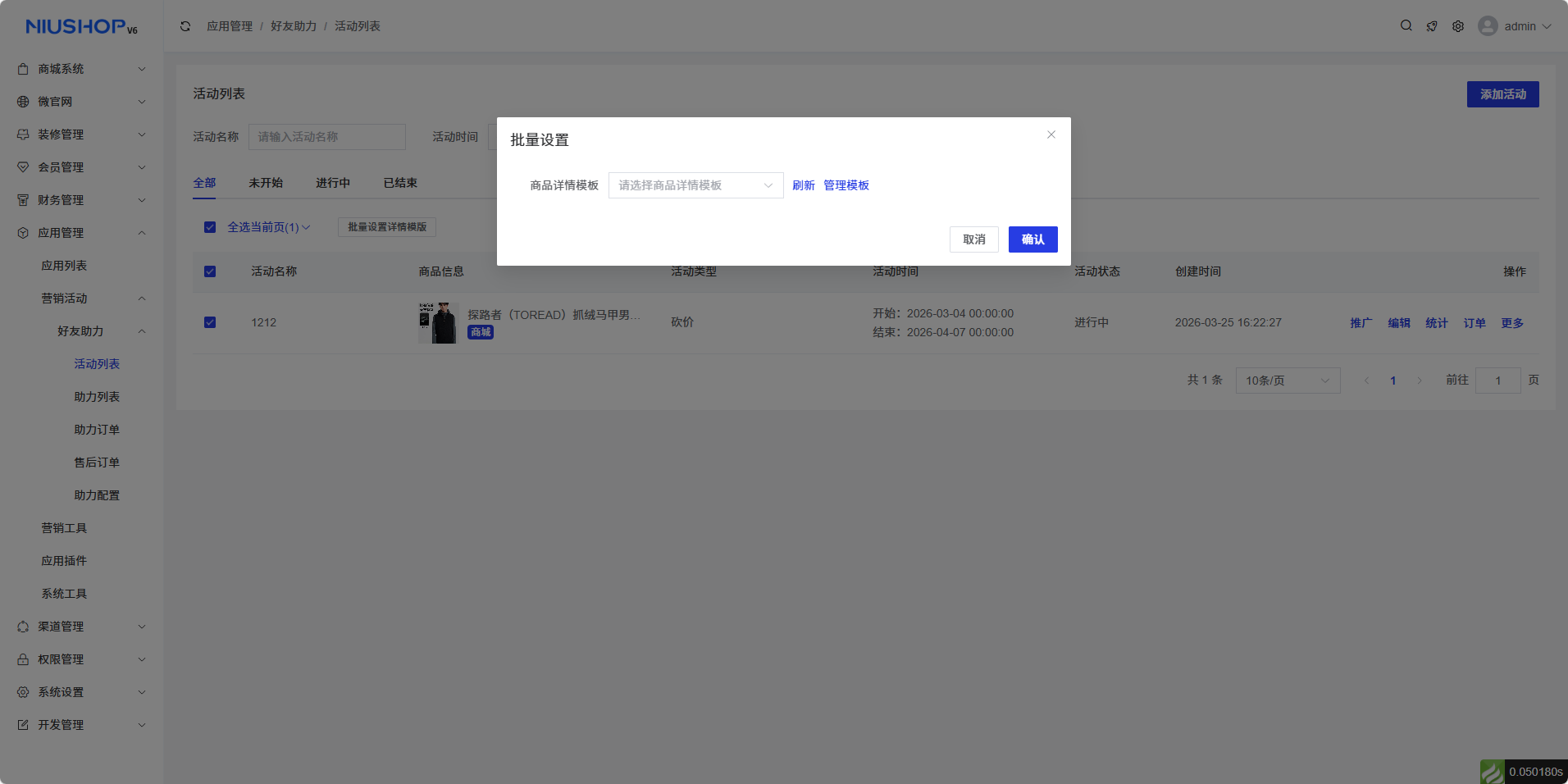Expand the 微官网 menu chevron

click(x=142, y=102)
